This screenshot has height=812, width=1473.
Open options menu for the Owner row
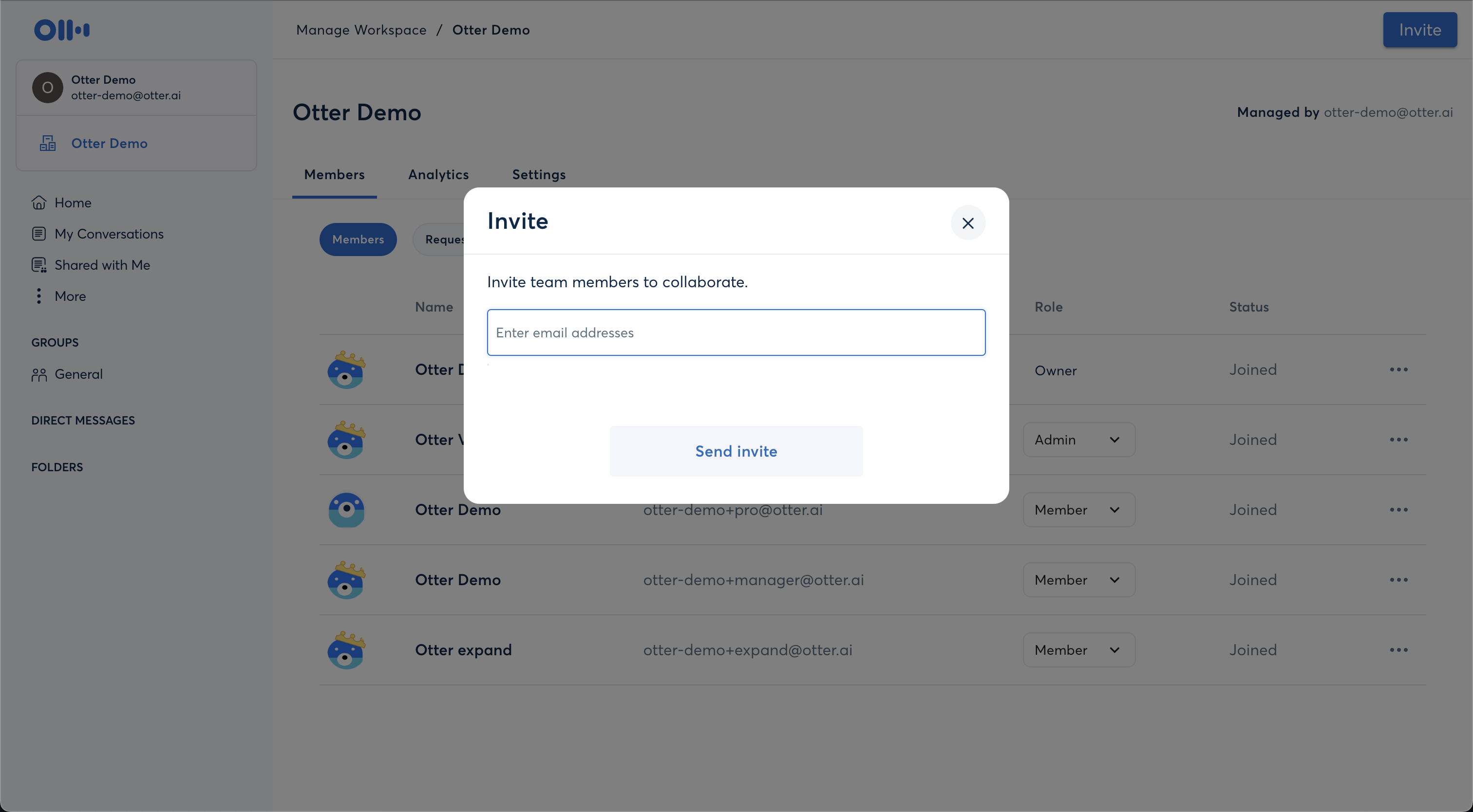coord(1398,369)
